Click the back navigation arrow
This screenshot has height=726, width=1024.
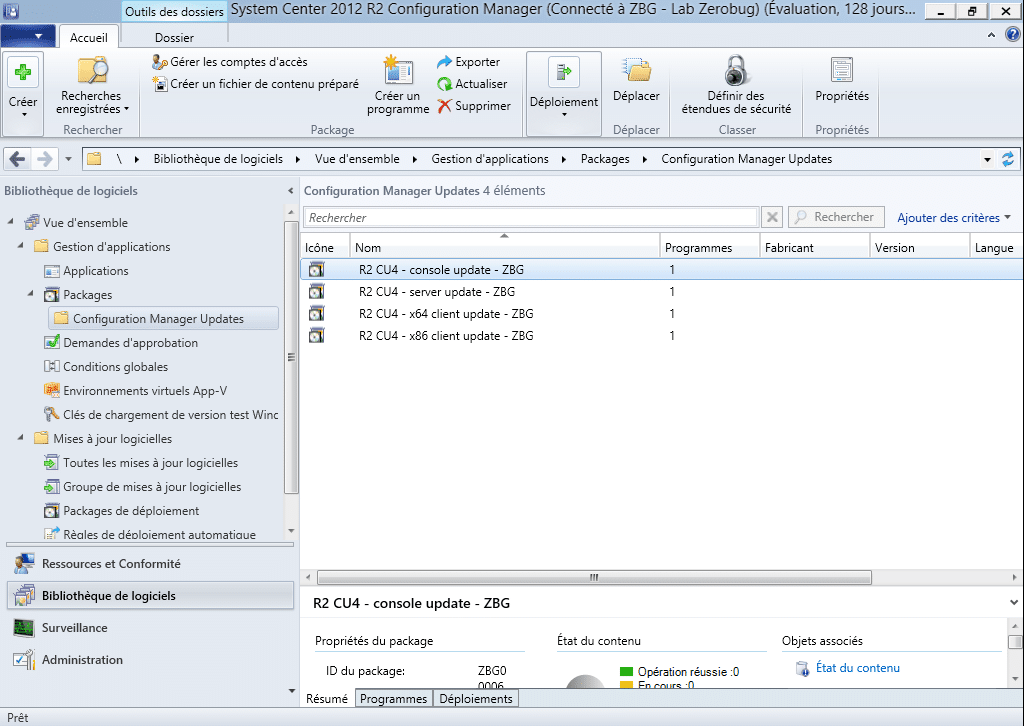[x=18, y=159]
